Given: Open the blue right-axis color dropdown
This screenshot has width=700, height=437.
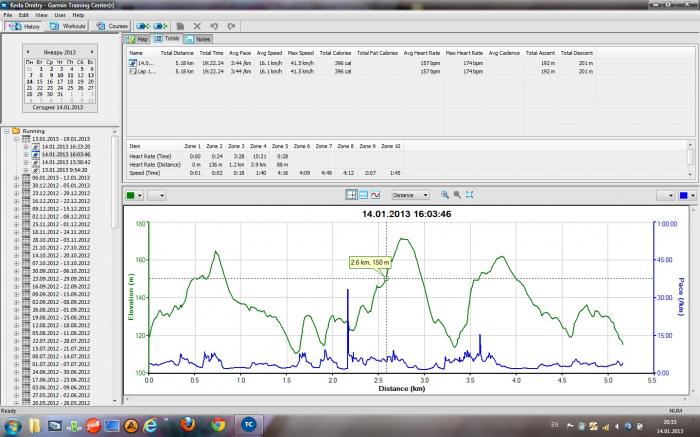Looking at the screenshot, I should pos(687,195).
